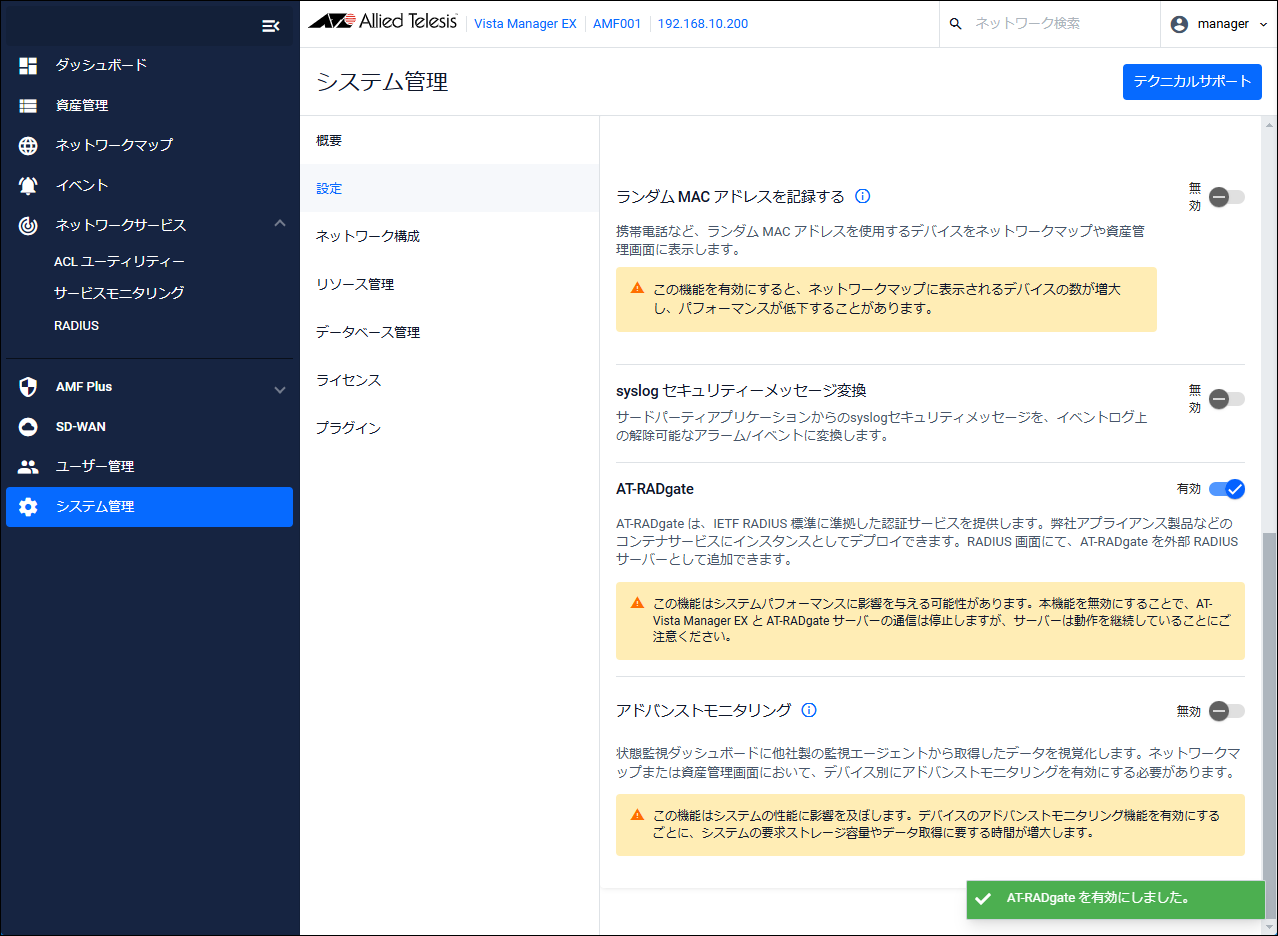Open ACL ユーティリティー submenu item

(119, 261)
